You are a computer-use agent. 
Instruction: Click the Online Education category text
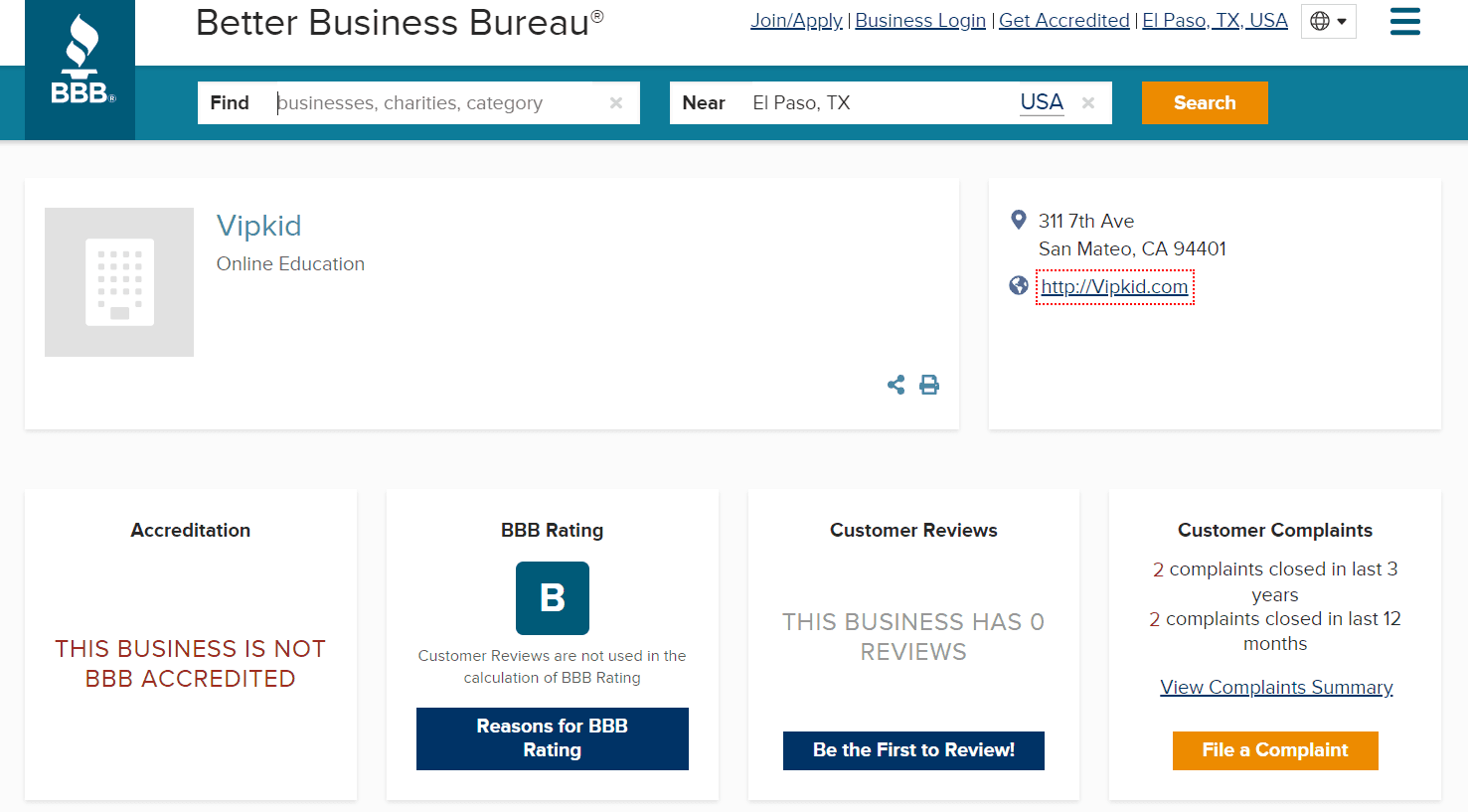tap(290, 264)
